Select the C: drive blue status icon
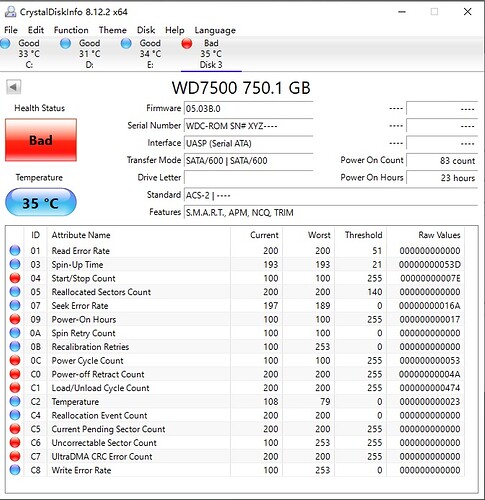485x500 pixels. pyautogui.click(x=5, y=43)
